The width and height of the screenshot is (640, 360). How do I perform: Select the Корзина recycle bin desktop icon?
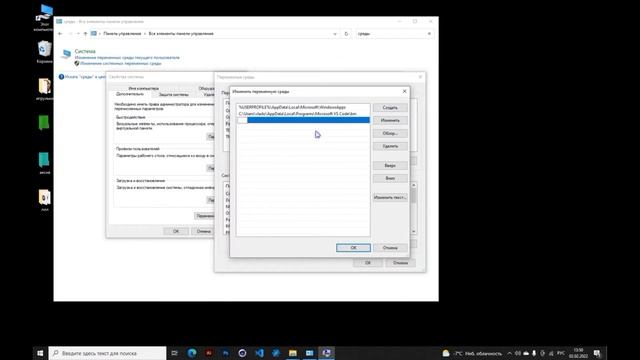coord(44,52)
